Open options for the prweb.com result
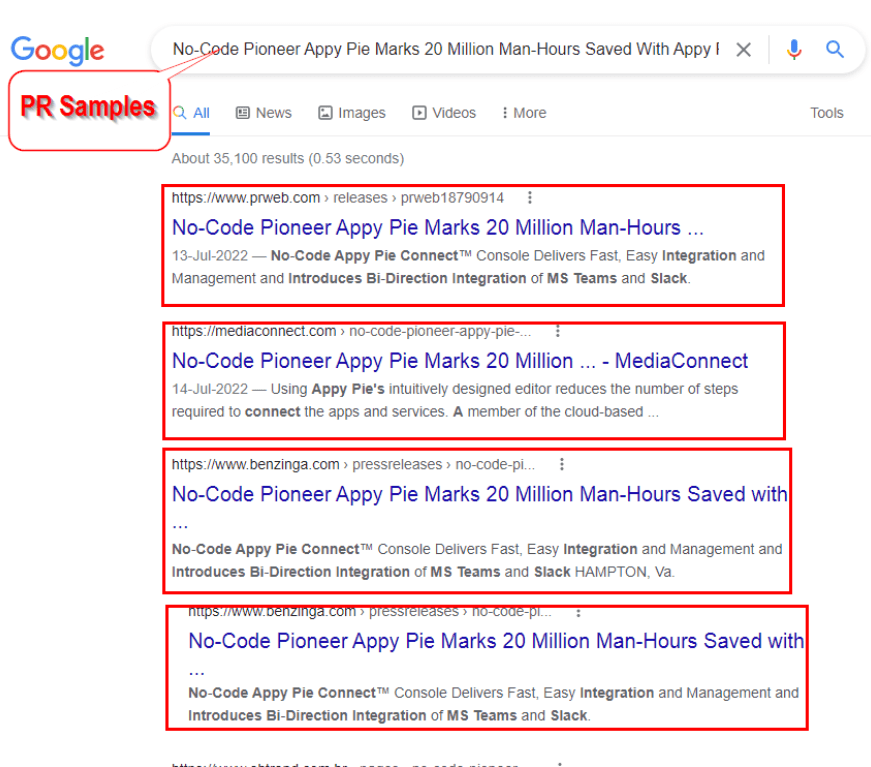Image resolution: width=871 pixels, height=767 pixels. [530, 198]
